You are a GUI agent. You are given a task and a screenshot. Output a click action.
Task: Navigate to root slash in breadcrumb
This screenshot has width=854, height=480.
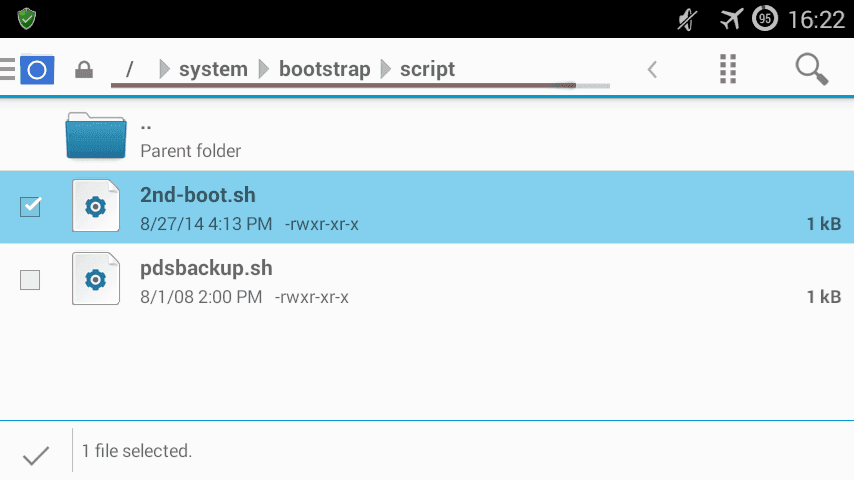[130, 69]
